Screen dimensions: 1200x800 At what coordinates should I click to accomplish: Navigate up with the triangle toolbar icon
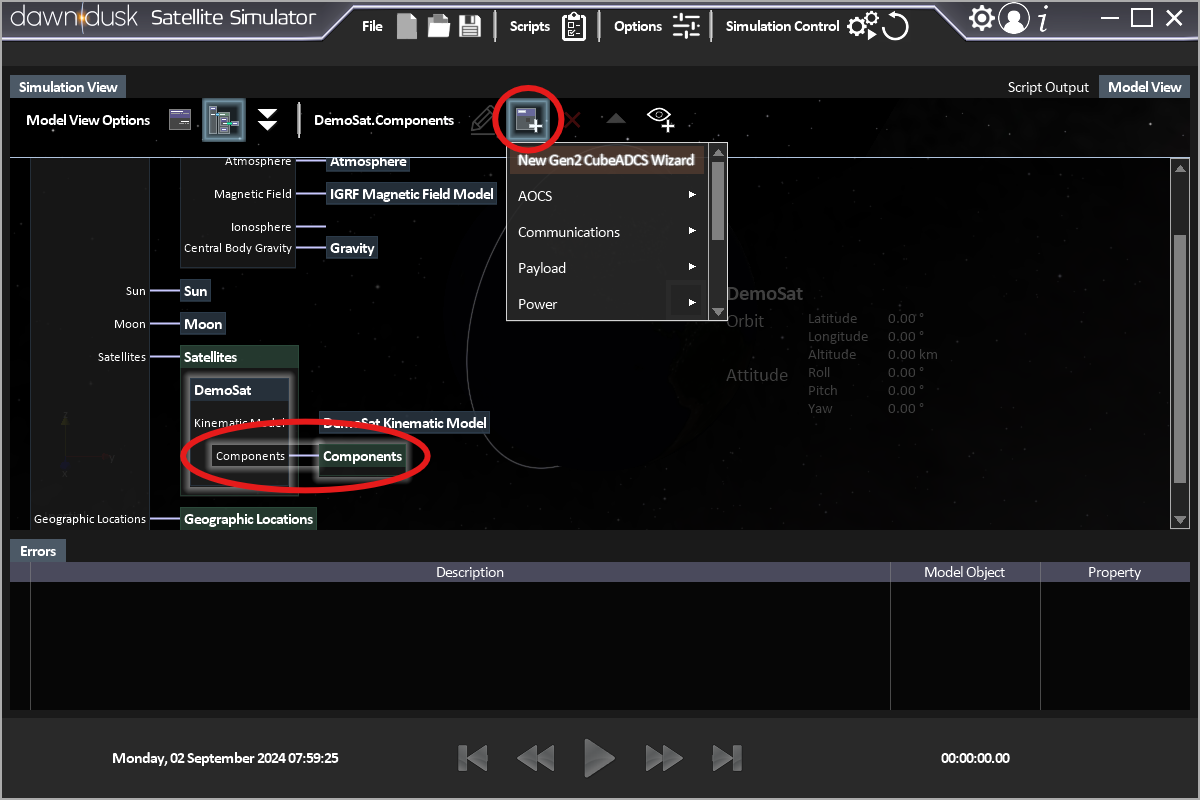point(616,119)
